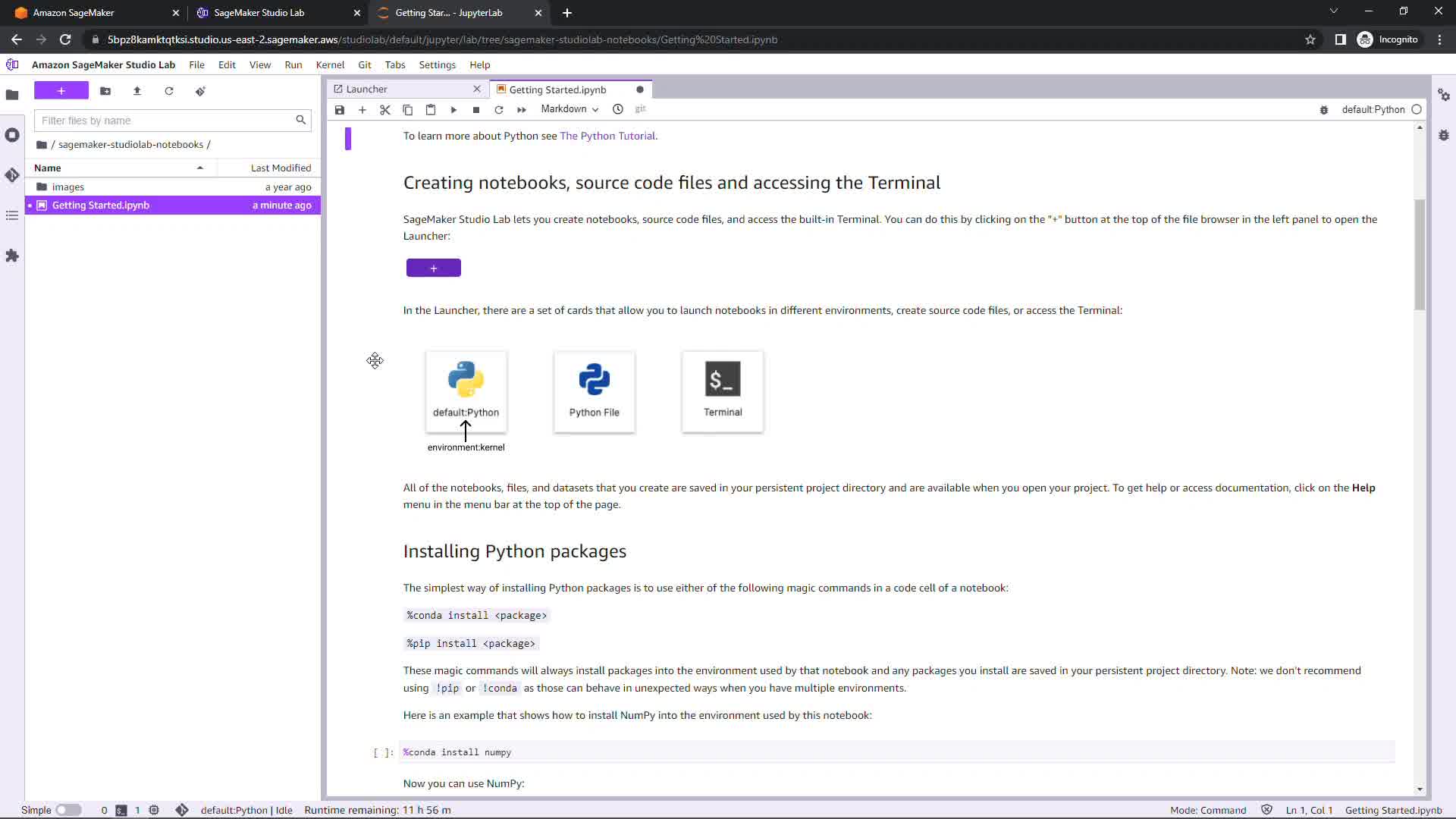Viewport: 1456px width, 819px height.
Task: Open Chrome's tab search dropdown arrow
Action: [1334, 11]
